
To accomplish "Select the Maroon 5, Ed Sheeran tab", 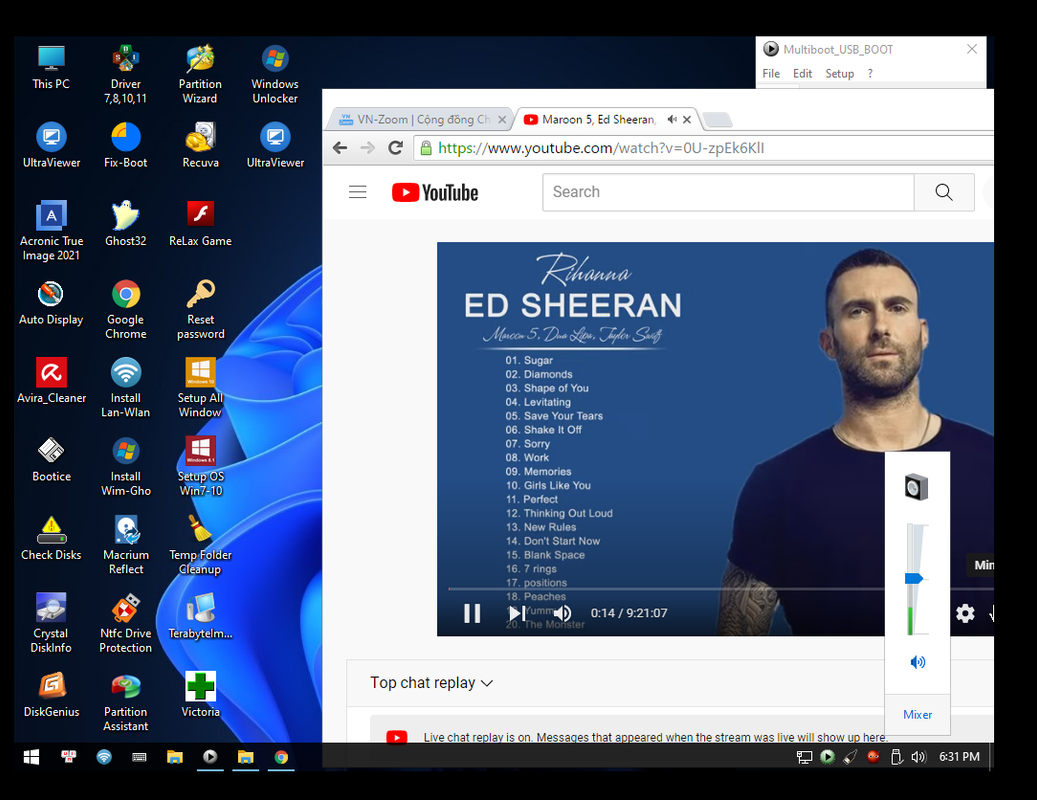I will (x=599, y=120).
